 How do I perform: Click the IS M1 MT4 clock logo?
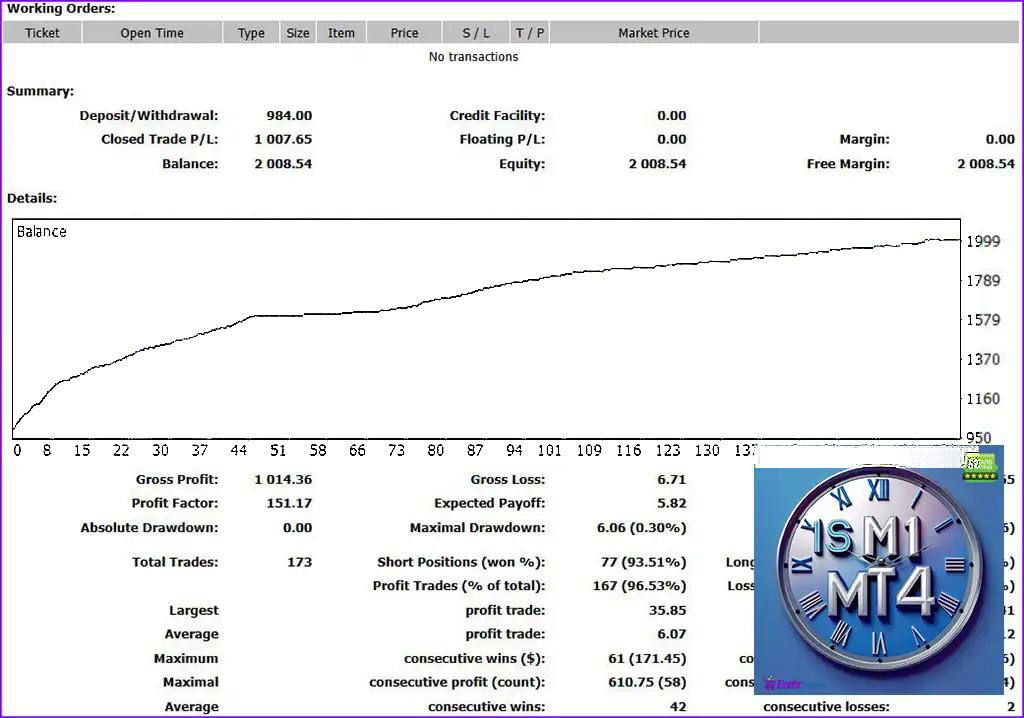pyautogui.click(x=879, y=572)
